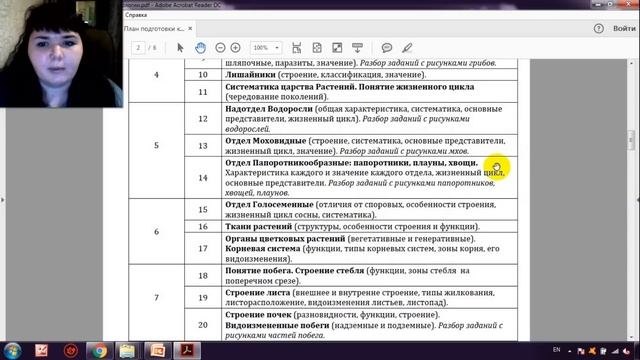Show hidden system tray icons arrow
The width and height of the screenshot is (640, 360).
[x=570, y=351]
